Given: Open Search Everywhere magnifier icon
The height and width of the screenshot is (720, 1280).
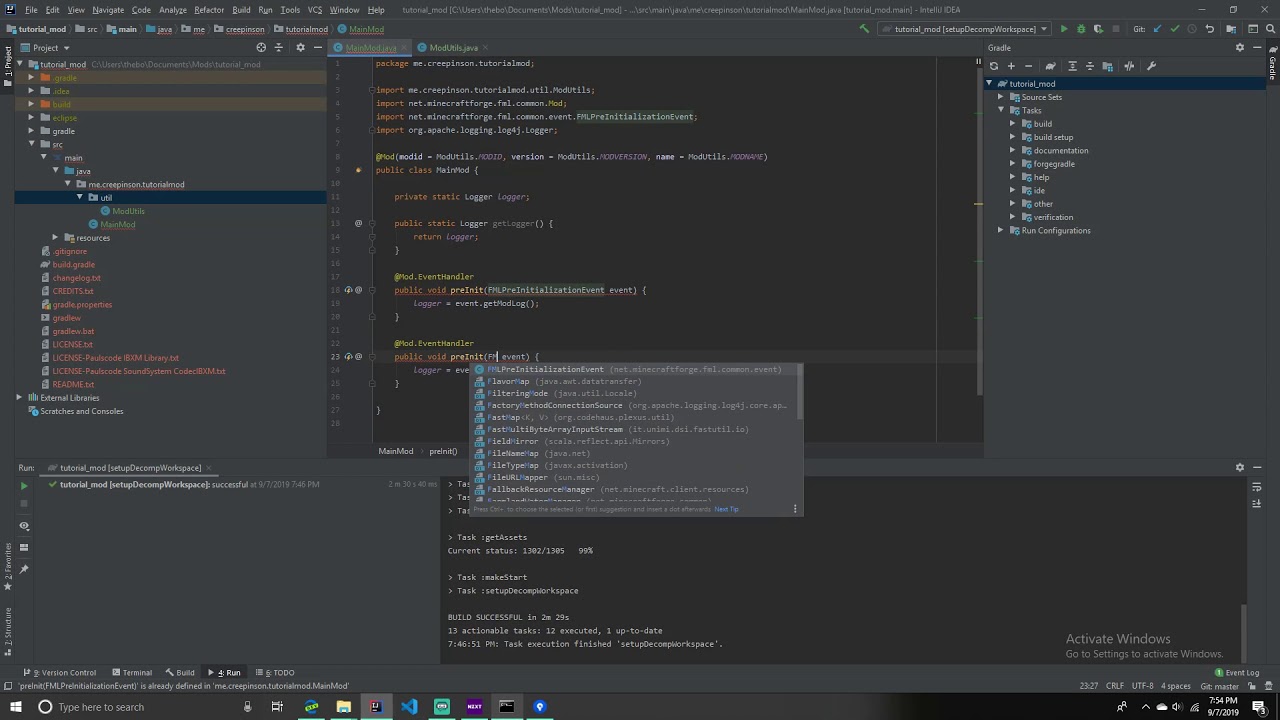Looking at the screenshot, I should point(1270,29).
